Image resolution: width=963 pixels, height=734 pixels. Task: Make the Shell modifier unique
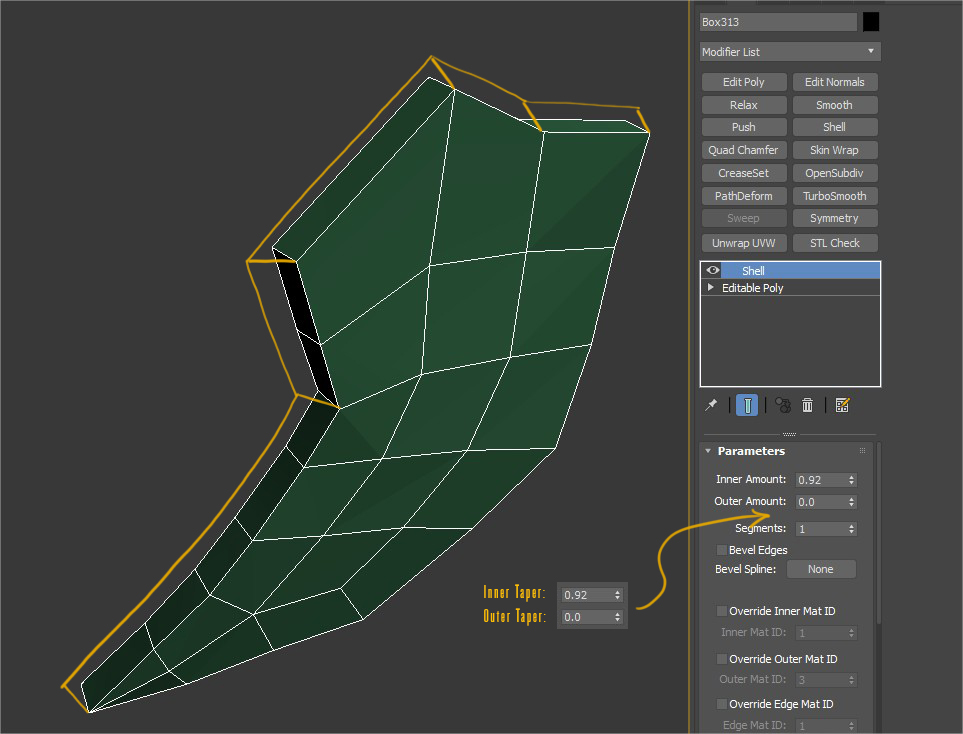point(781,405)
